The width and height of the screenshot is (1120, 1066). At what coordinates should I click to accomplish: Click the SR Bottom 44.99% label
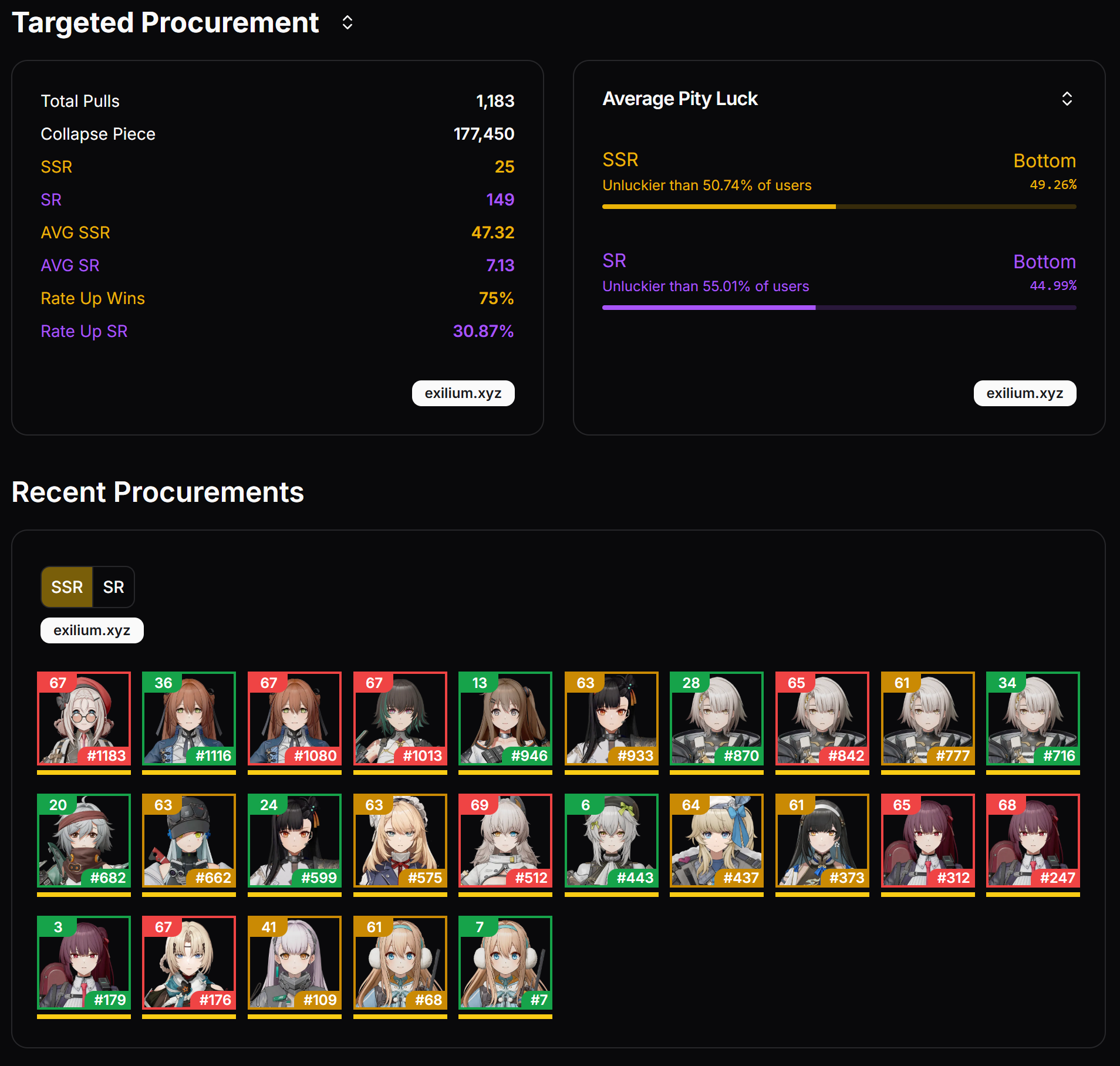[x=1045, y=272]
